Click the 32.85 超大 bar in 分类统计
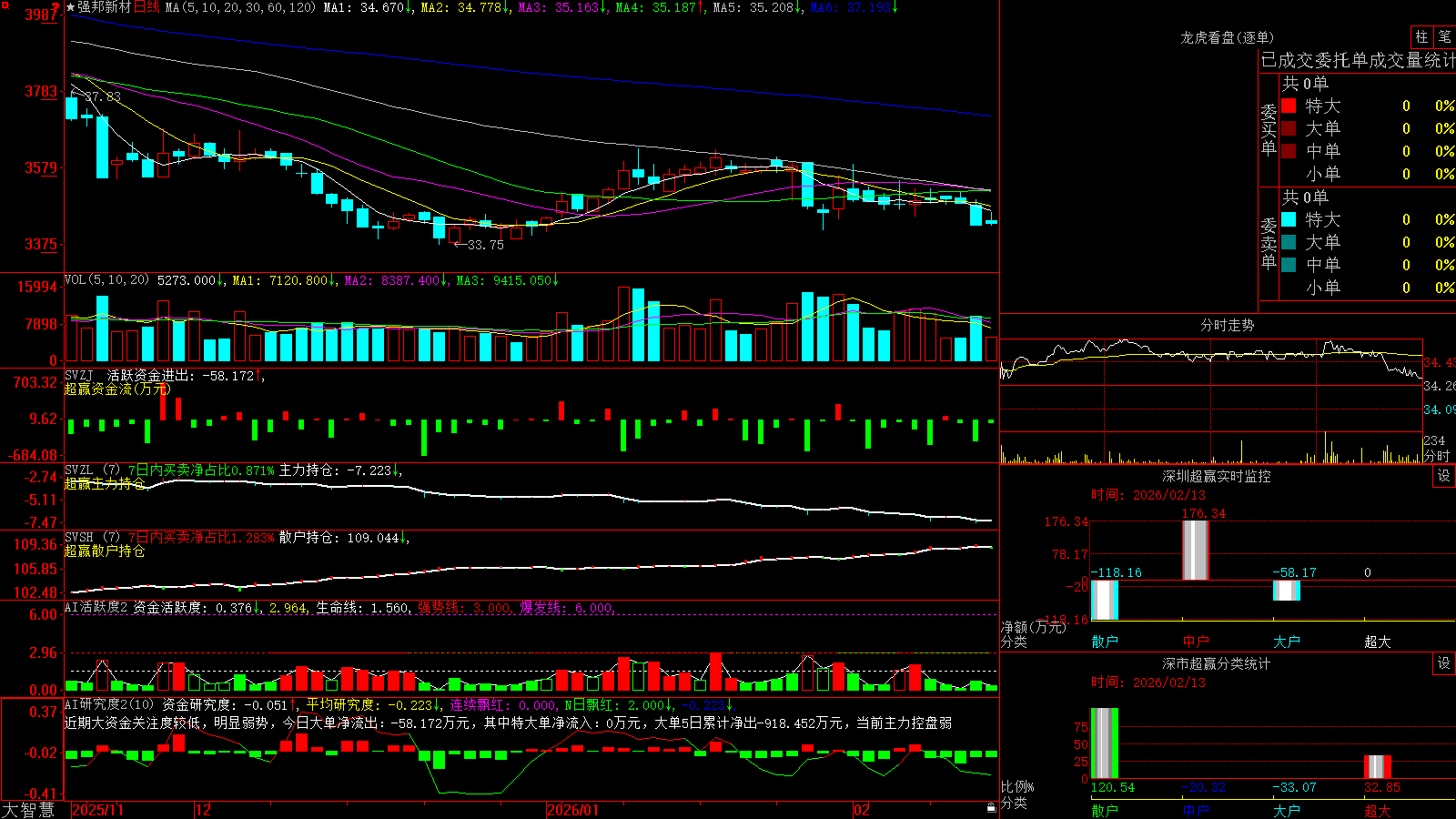The width and height of the screenshot is (1456, 819). 1378,766
